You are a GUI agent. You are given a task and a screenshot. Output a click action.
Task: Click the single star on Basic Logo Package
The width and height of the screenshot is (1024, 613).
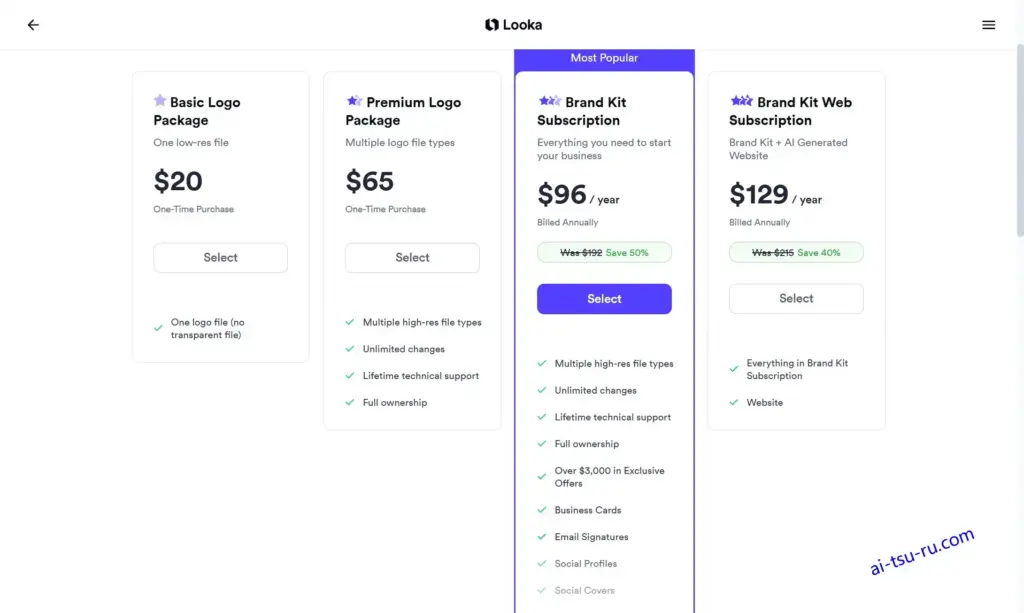pyautogui.click(x=160, y=101)
